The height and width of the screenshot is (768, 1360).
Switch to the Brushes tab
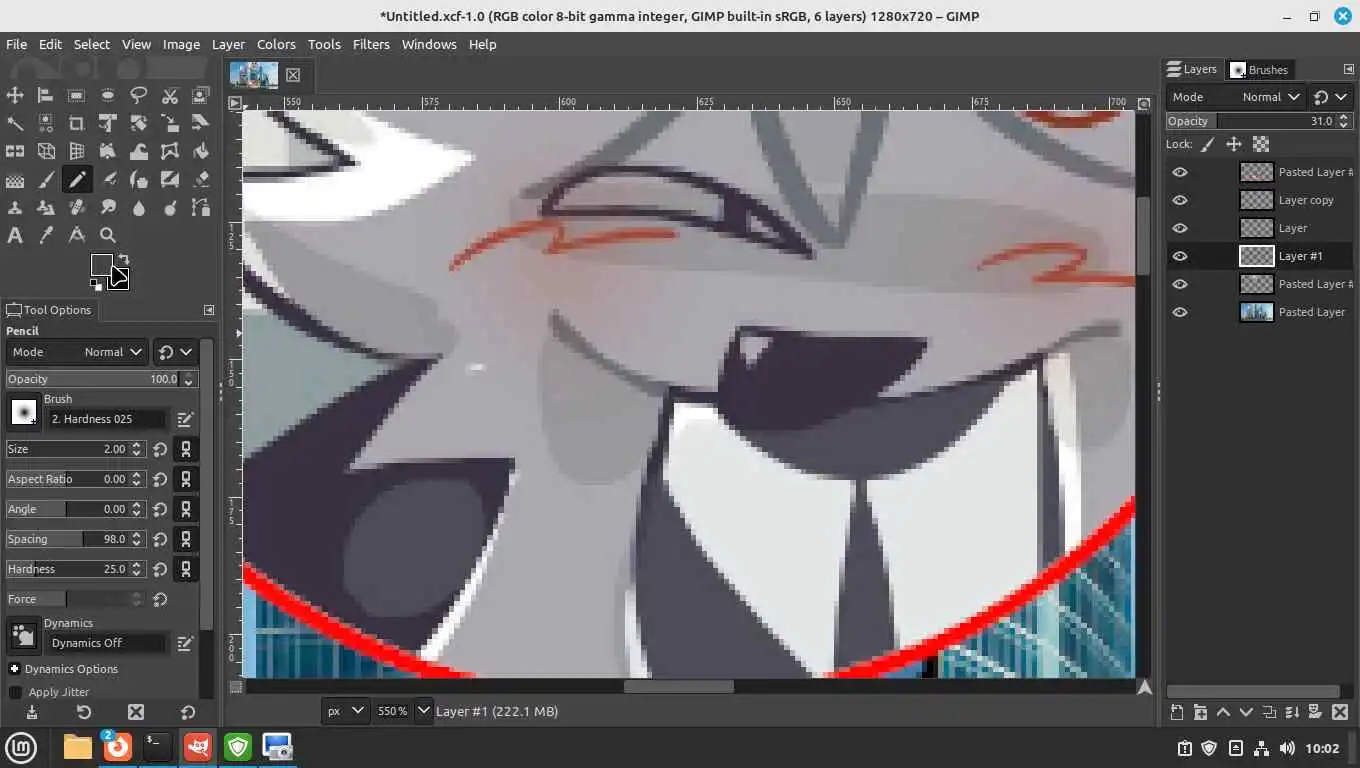(1260, 69)
